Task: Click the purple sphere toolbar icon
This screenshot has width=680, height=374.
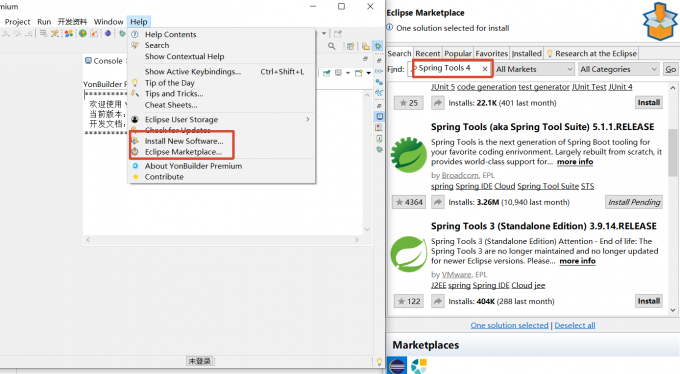Action: [108, 33]
